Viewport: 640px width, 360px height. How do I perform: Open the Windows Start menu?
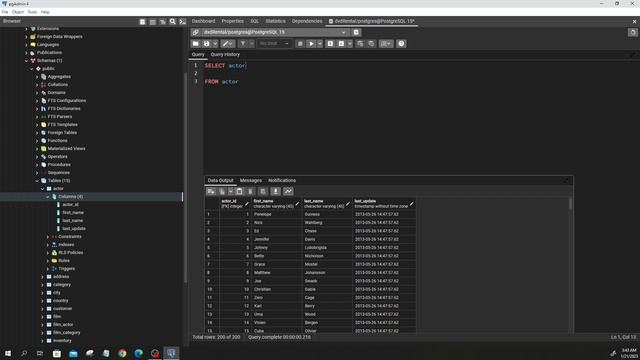(x=8, y=353)
